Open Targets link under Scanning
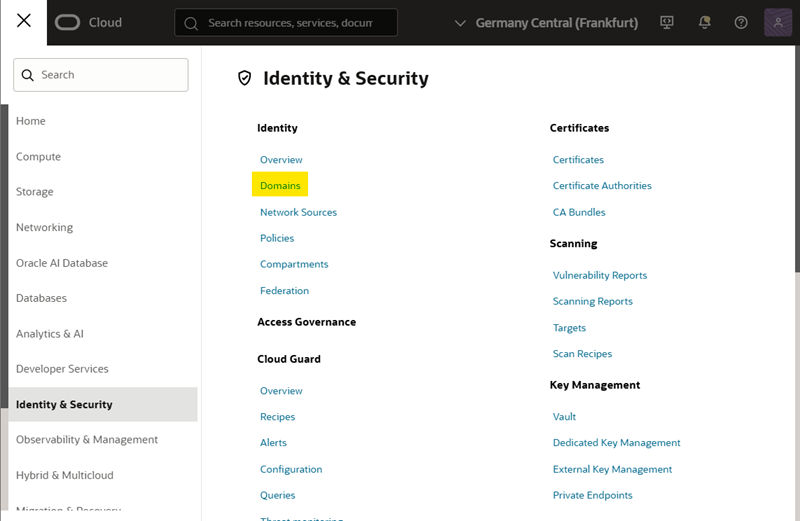This screenshot has height=521, width=800. point(569,328)
